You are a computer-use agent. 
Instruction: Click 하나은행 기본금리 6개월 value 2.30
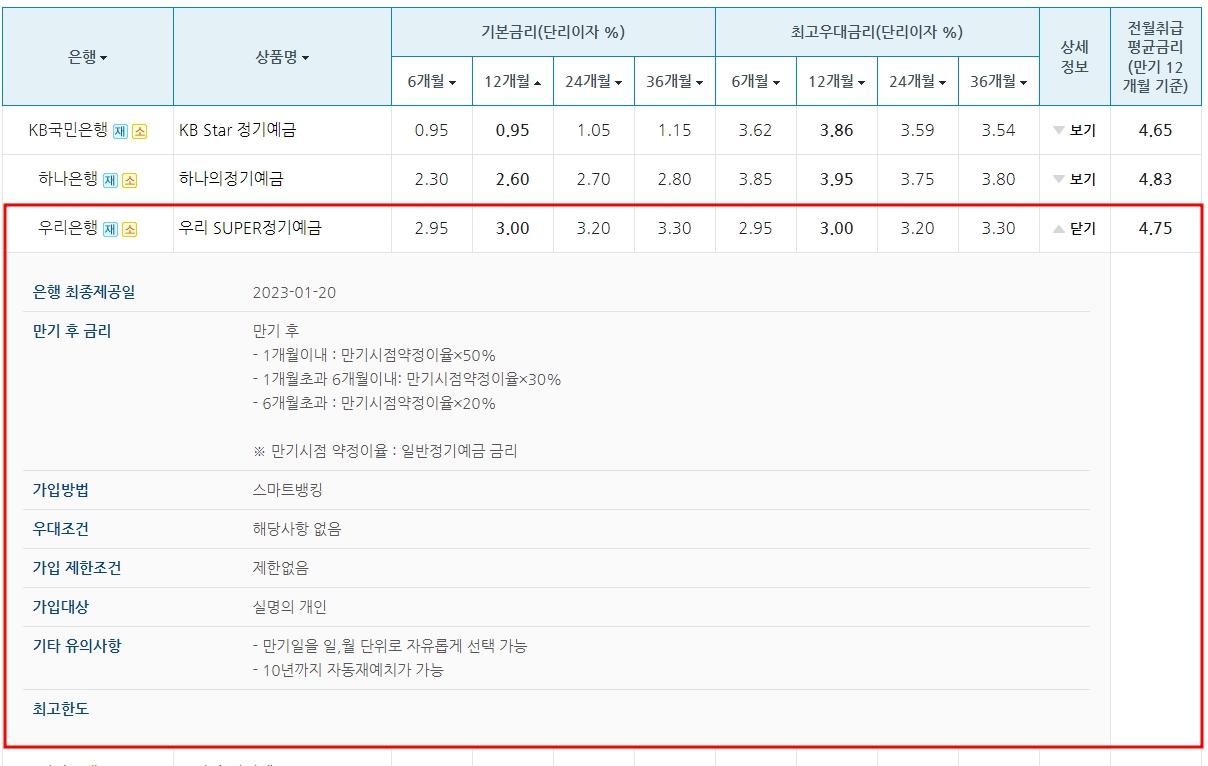[x=432, y=180]
